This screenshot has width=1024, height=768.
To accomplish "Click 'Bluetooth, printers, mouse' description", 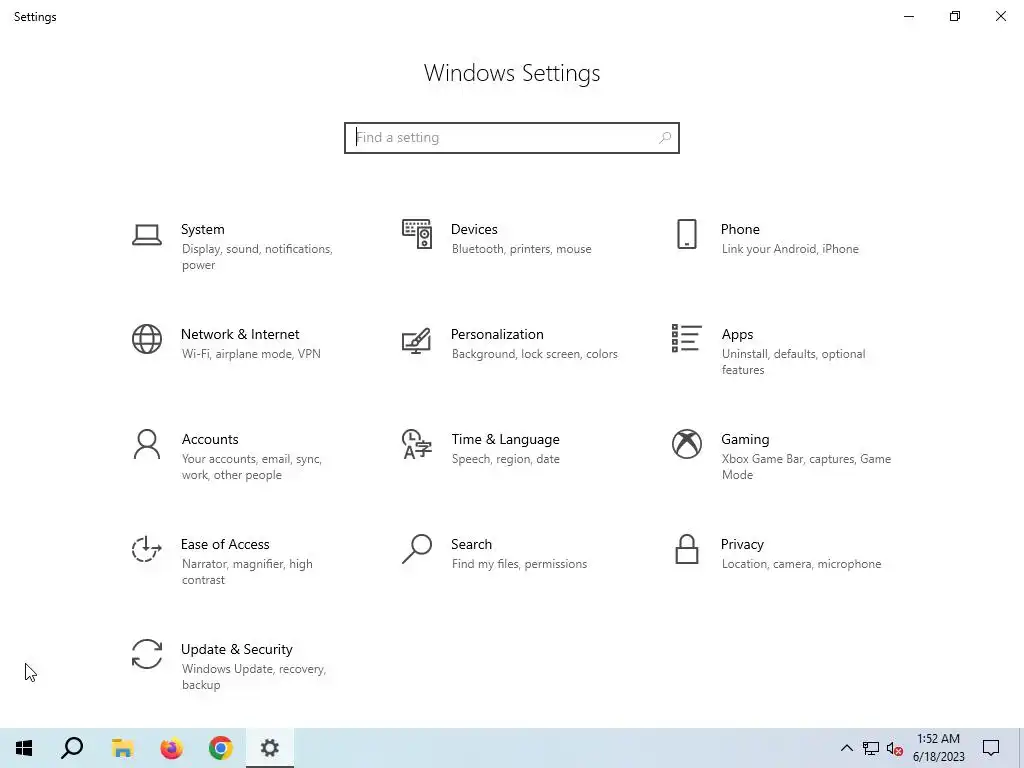I will 521,249.
